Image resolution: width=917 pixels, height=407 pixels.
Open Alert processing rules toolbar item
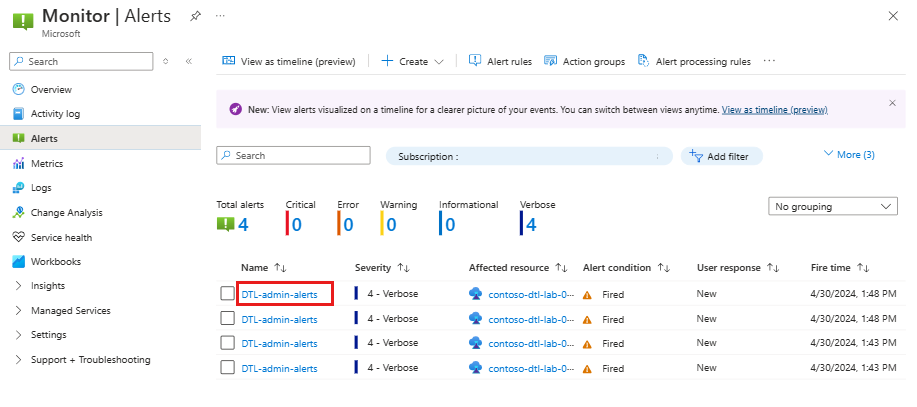(x=694, y=61)
